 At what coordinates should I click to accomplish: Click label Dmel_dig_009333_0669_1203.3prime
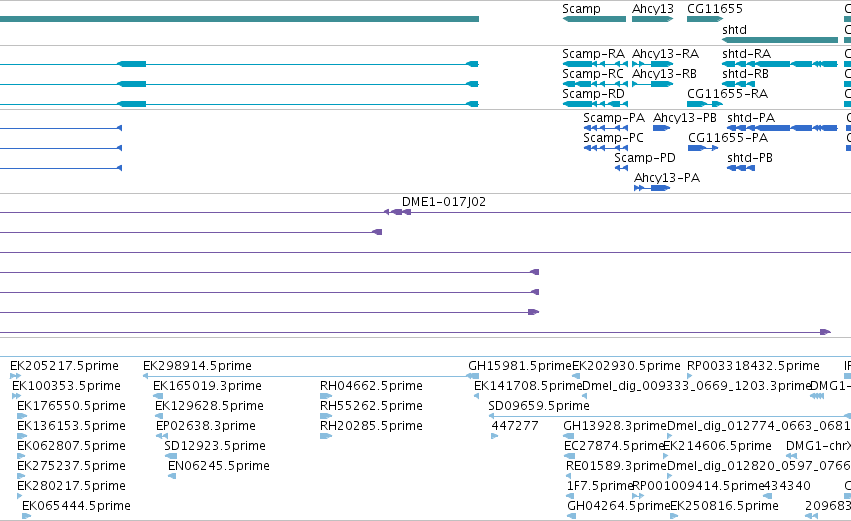(696, 386)
